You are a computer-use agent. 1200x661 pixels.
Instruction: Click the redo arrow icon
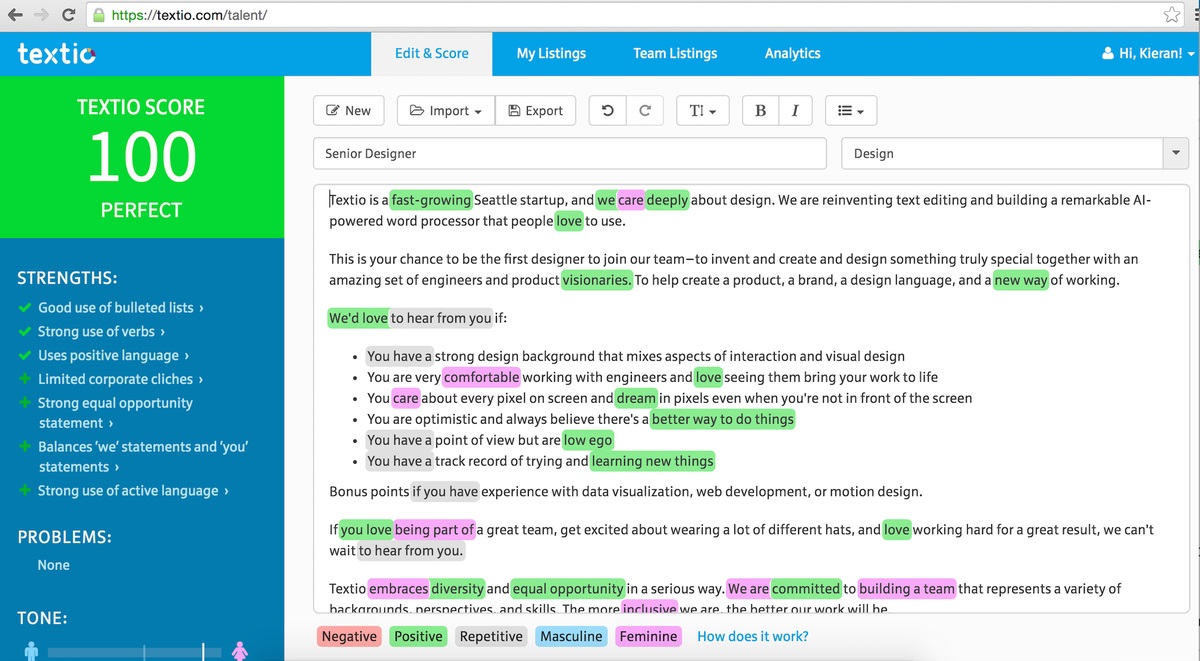tap(645, 111)
